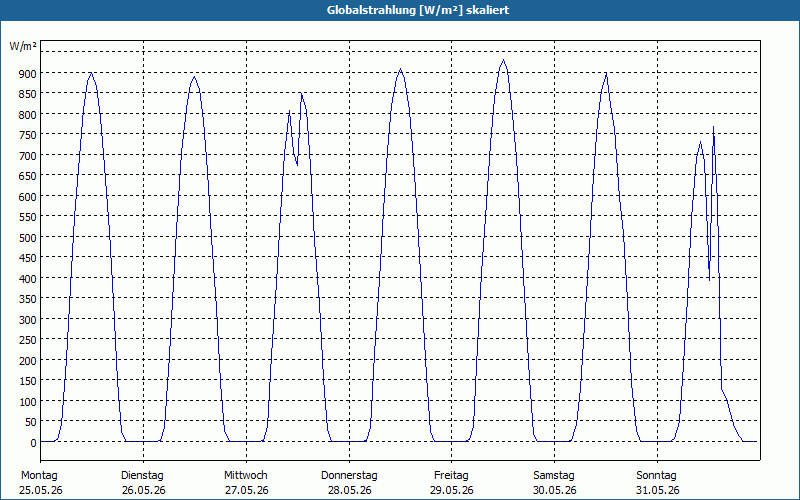800x500 pixels.
Task: Click the date '31.05.26'
Action: (658, 490)
